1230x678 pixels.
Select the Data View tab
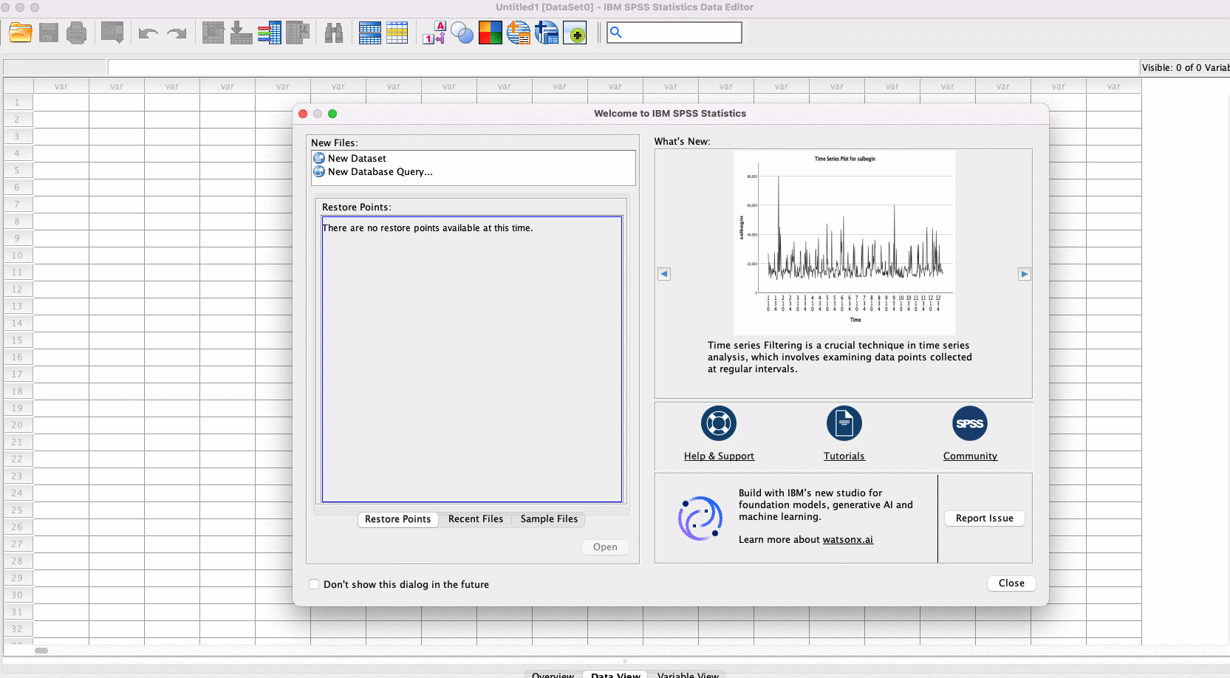(615, 676)
